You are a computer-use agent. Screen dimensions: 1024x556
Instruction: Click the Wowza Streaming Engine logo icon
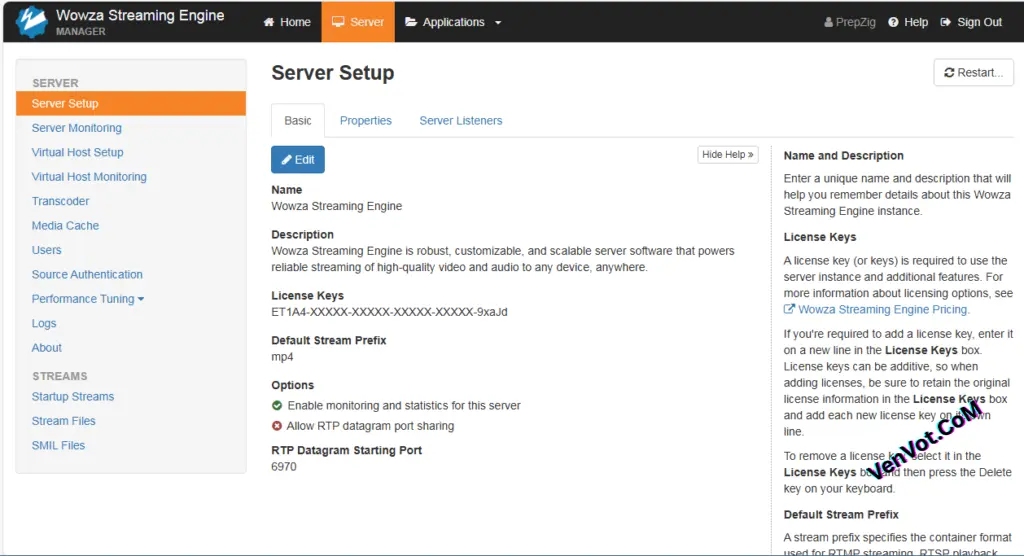[31, 22]
